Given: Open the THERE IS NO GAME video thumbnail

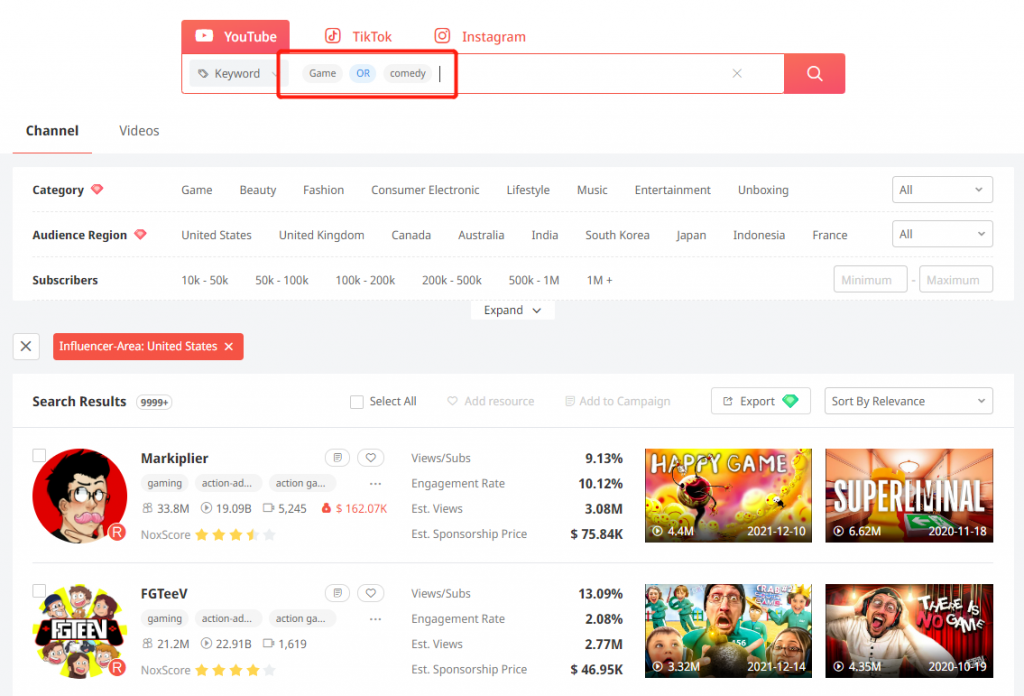Looking at the screenshot, I should (909, 631).
